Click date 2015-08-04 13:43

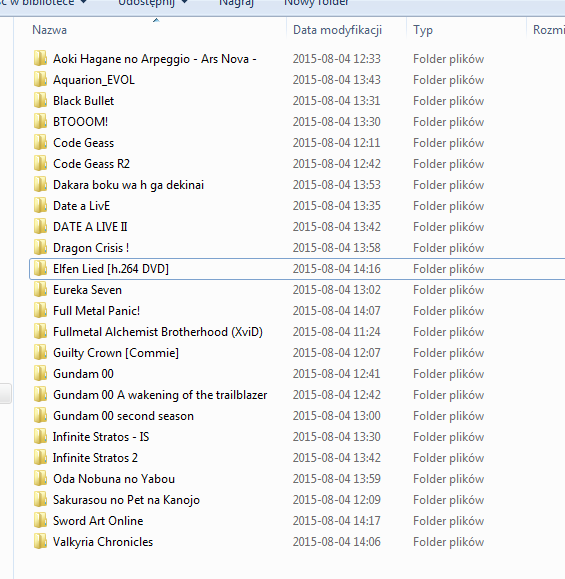[x=336, y=80]
